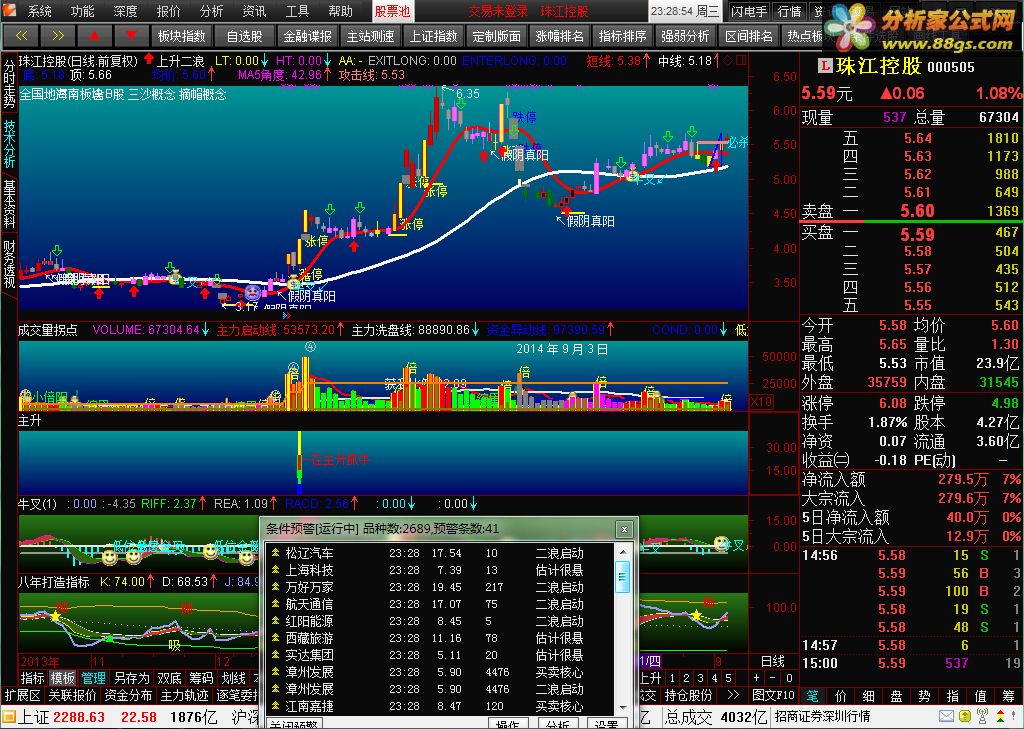Click the minus zoom button below chart
Screen dimensions: 1024x729
[773, 678]
